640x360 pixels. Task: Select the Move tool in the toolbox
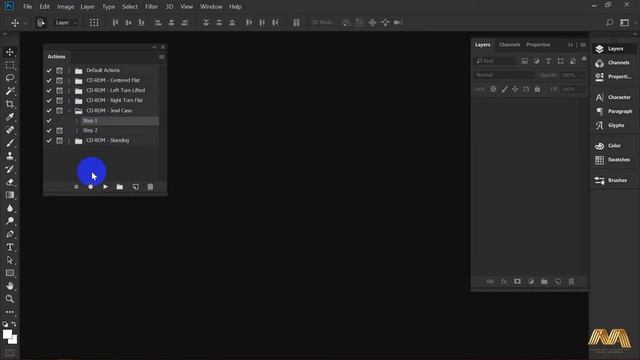(10, 52)
